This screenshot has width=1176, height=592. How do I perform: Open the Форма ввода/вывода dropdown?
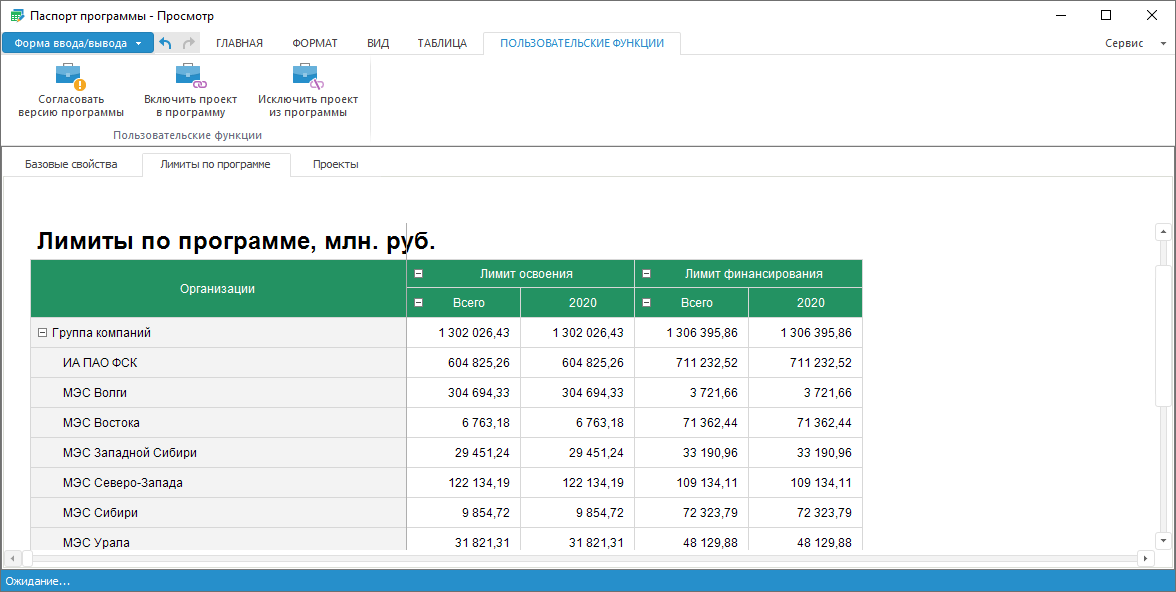pos(77,43)
